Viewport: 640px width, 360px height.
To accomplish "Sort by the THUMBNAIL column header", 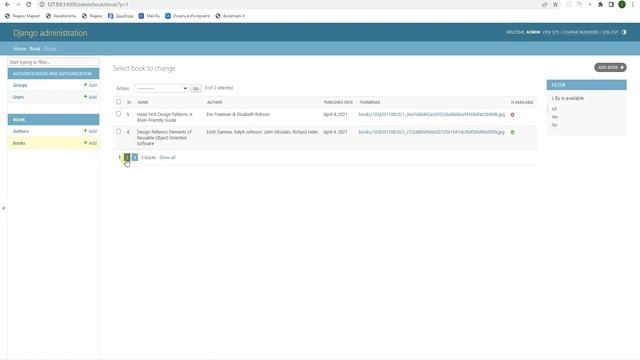I will [370, 102].
